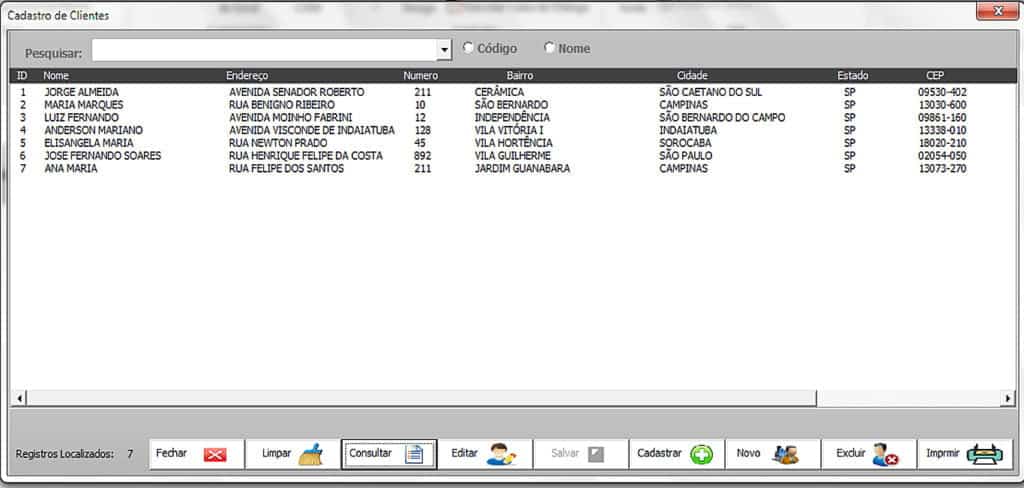Viewport: 1024px width, 488px height.
Task: Click the Numero column header
Action: pyautogui.click(x=420, y=76)
